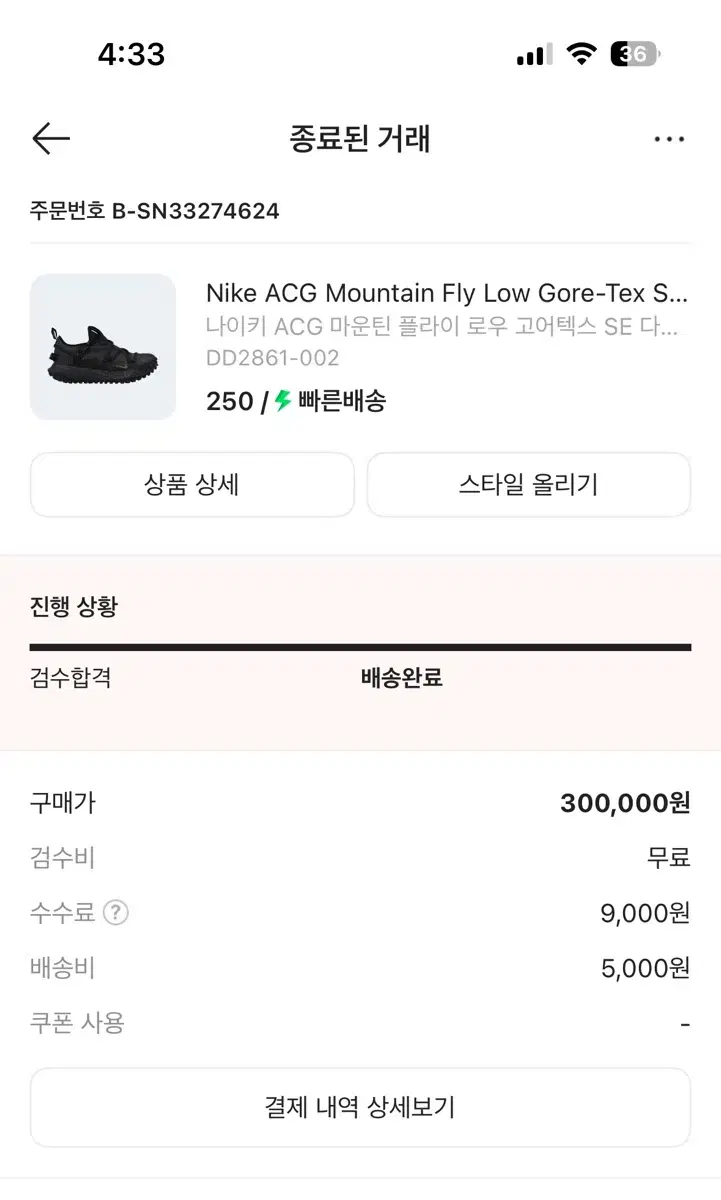721x1200 pixels.
Task: Tap the cellular signal bars icon
Action: coord(534,55)
